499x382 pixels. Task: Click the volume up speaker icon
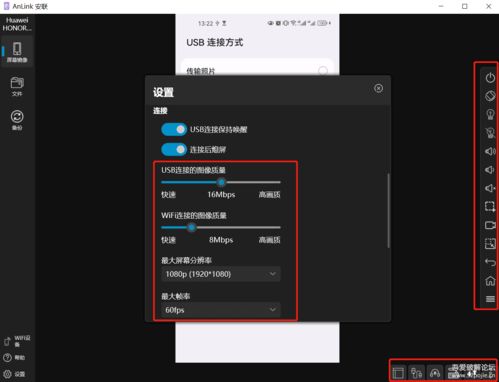[x=490, y=151]
